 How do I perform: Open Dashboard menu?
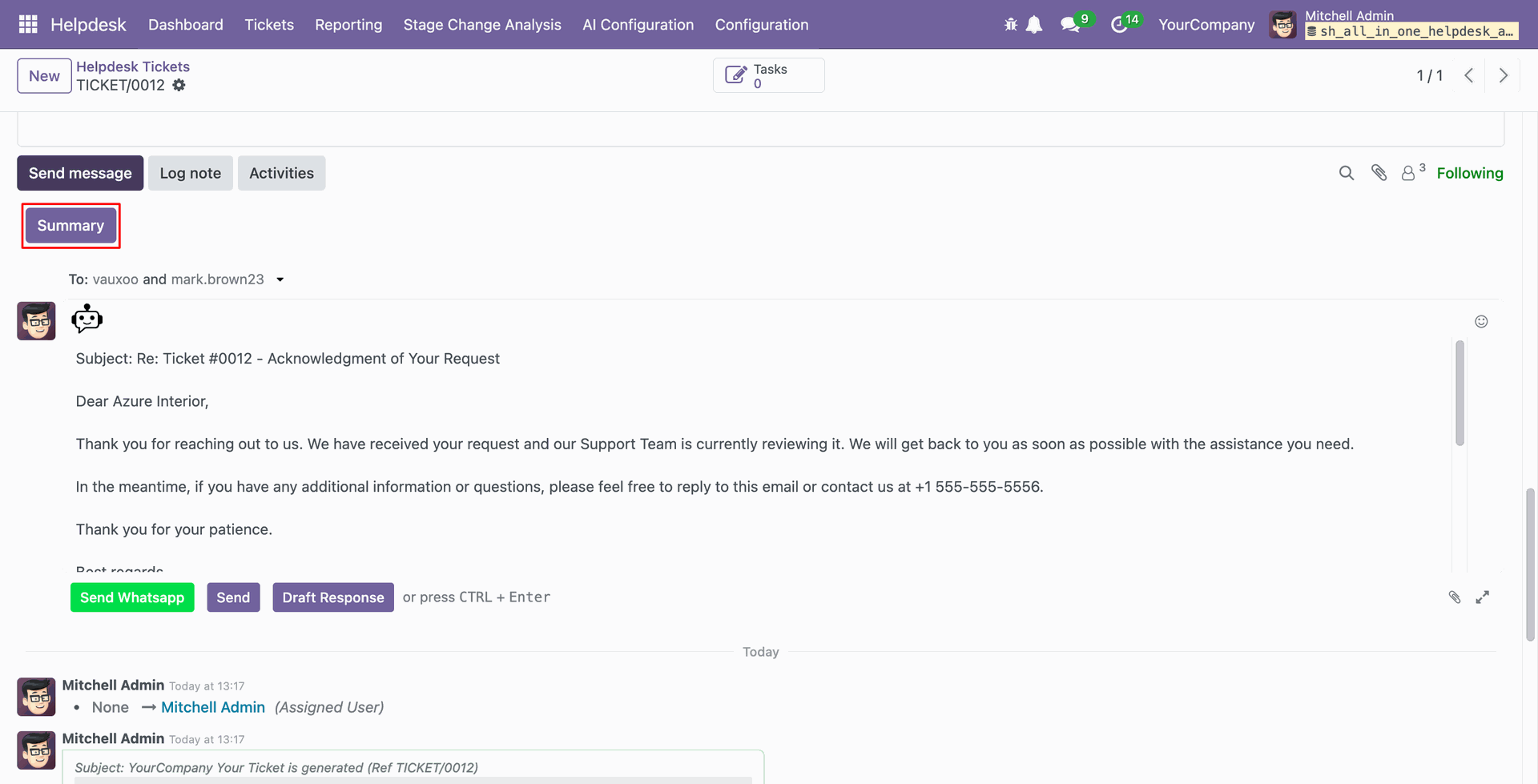click(x=186, y=25)
